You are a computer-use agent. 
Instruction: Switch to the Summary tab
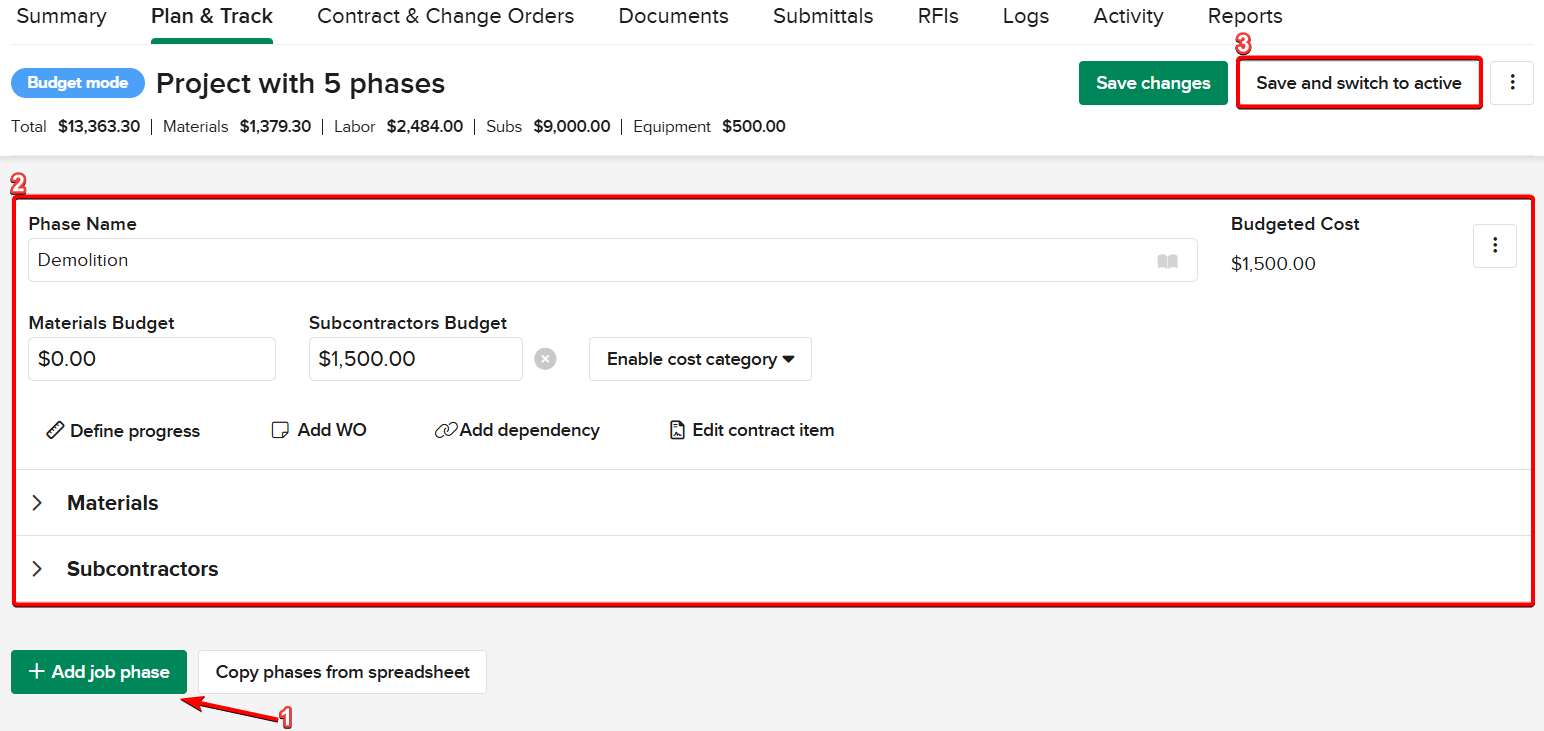(x=61, y=17)
